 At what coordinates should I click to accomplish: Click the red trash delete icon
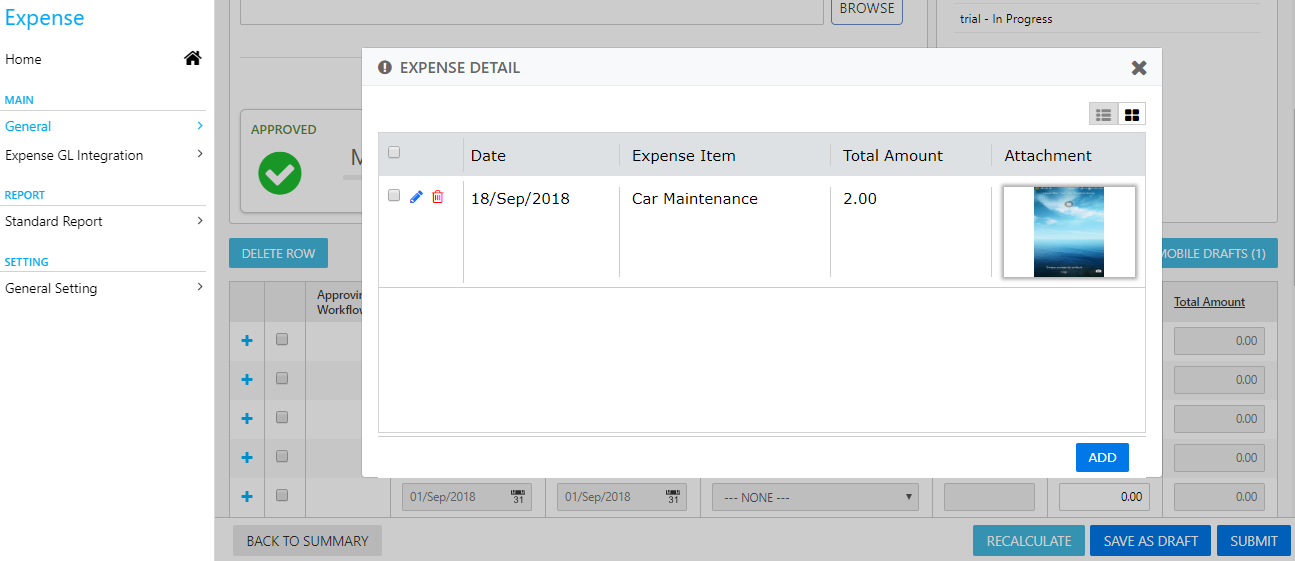(437, 197)
